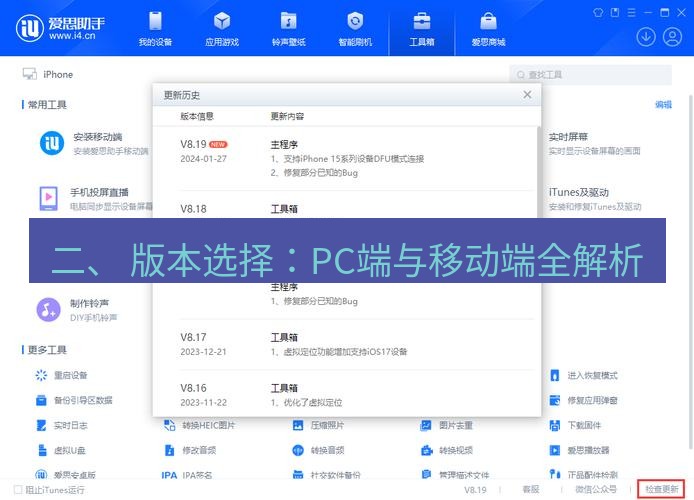Screen dimensions: 694x500
Task: Click the 微信公众号 link in status bar
Action: [x=595, y=489]
